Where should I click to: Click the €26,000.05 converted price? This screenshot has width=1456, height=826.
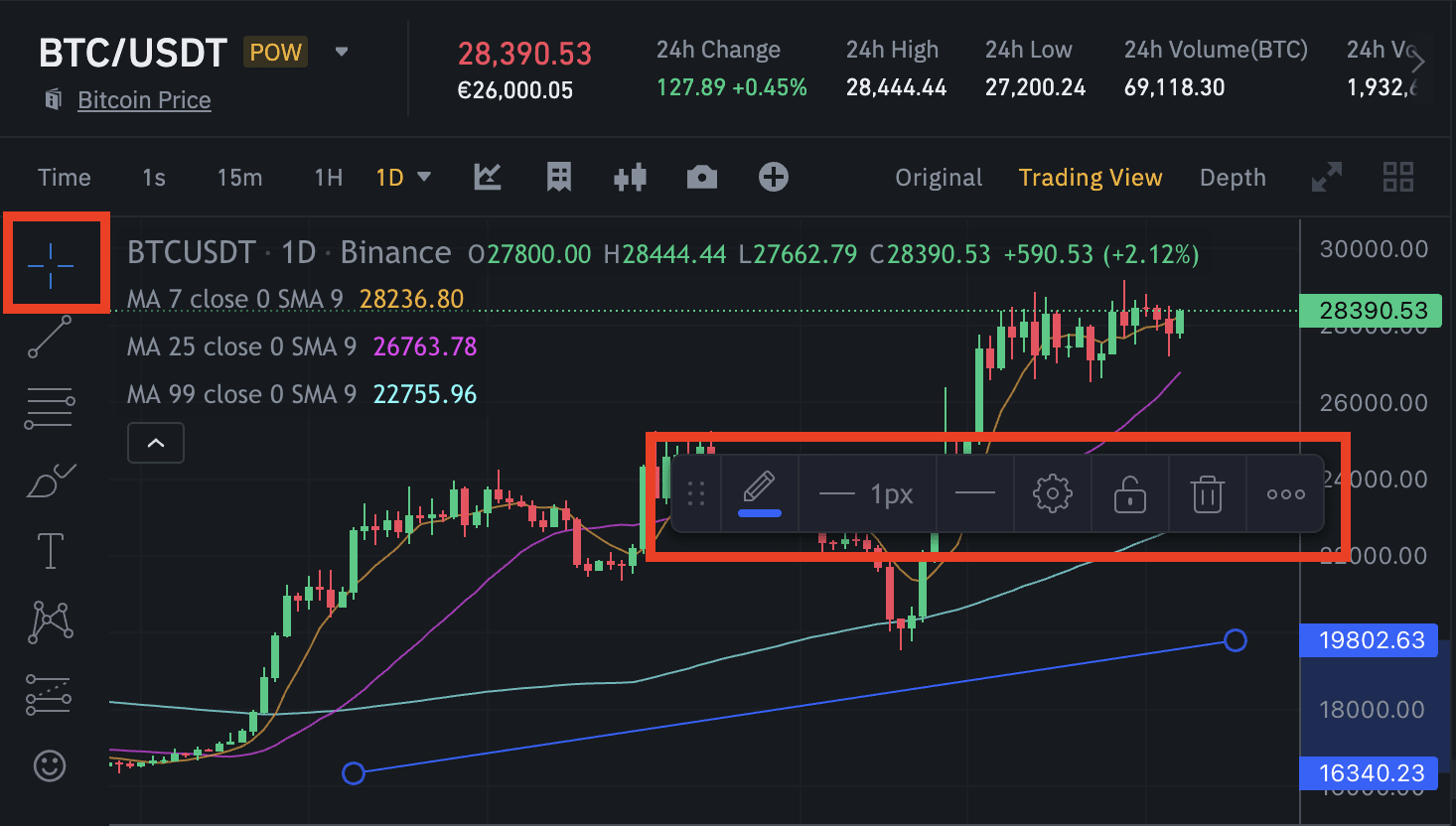click(515, 90)
